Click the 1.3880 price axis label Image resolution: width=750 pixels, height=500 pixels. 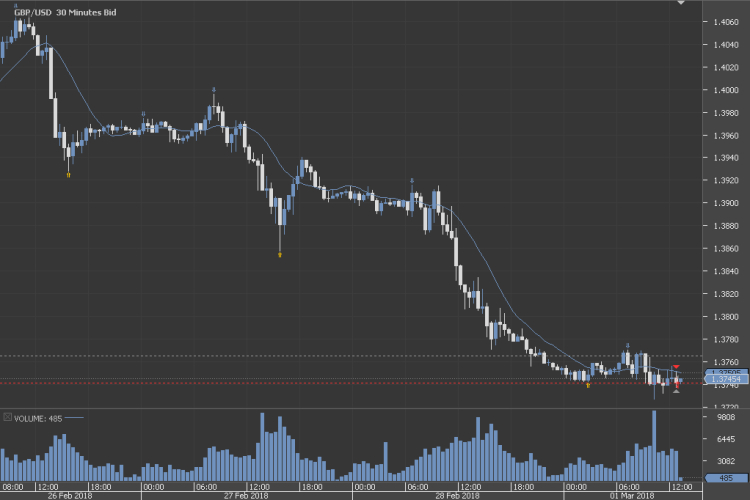tap(726, 226)
